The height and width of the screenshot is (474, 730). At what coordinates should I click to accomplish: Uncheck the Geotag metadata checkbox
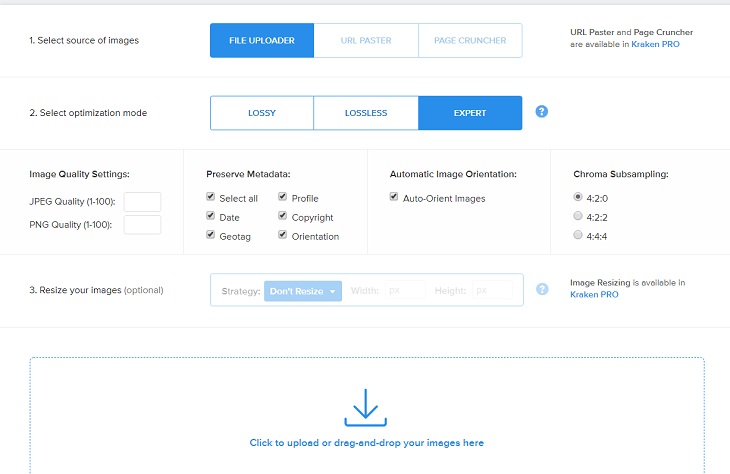(210, 236)
